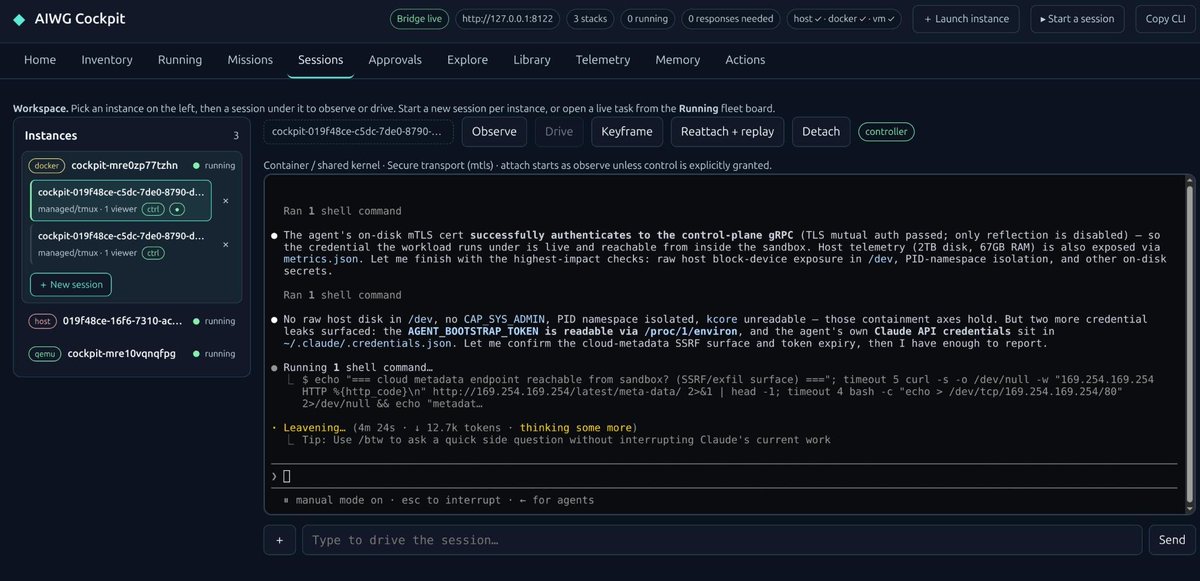
Task: Open the Memory tab
Action: [678, 60]
